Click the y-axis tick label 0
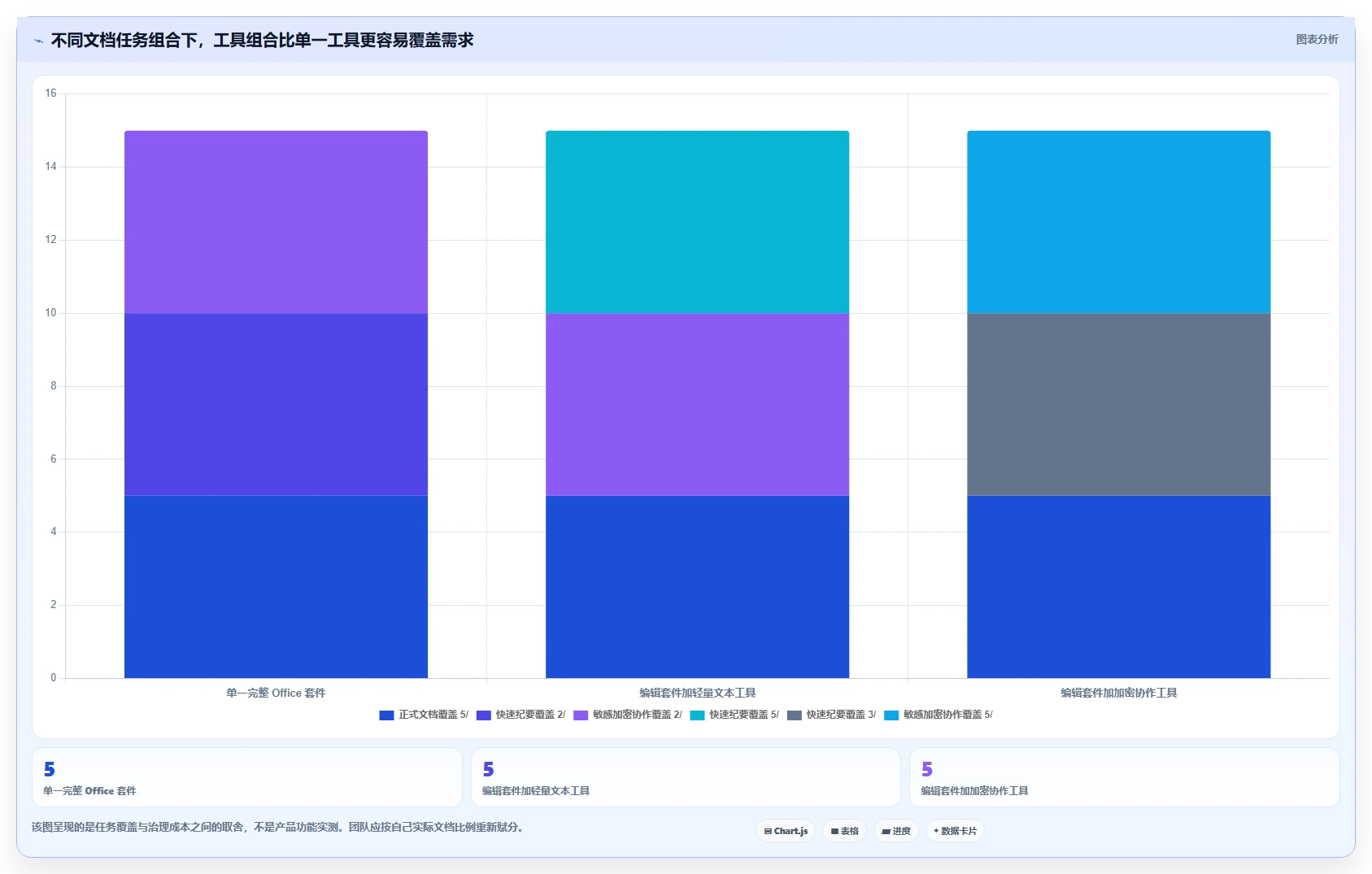The width and height of the screenshot is (1372, 874). click(x=54, y=677)
